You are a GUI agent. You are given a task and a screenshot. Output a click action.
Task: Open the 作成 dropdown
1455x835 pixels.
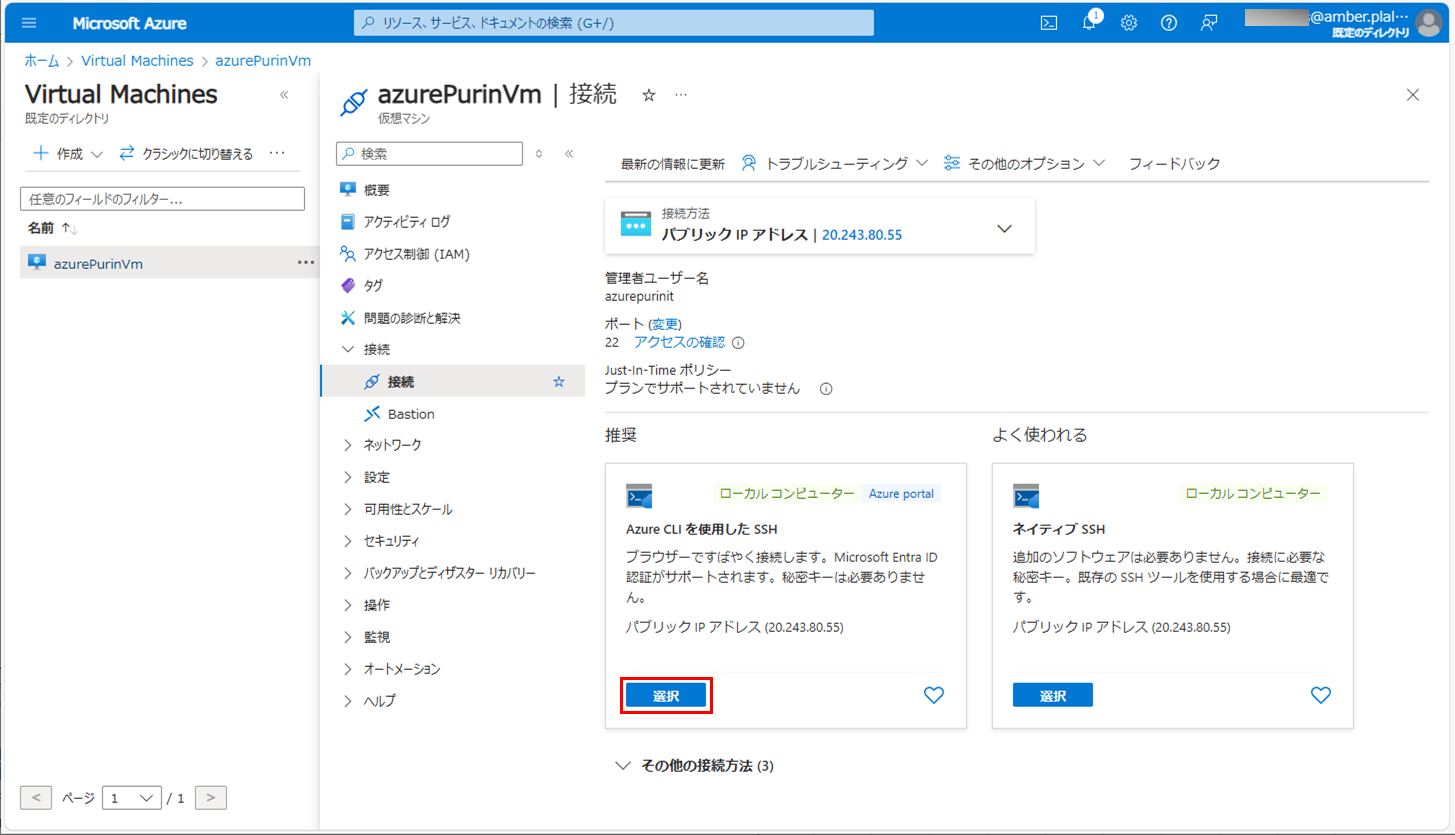pos(68,154)
